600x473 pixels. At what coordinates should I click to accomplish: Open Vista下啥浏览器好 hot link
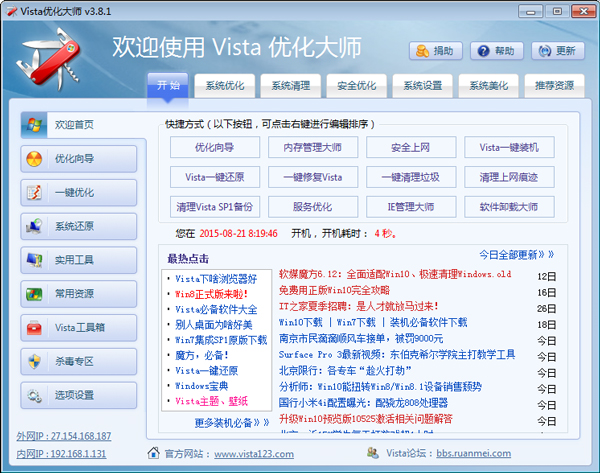[x=216, y=279]
